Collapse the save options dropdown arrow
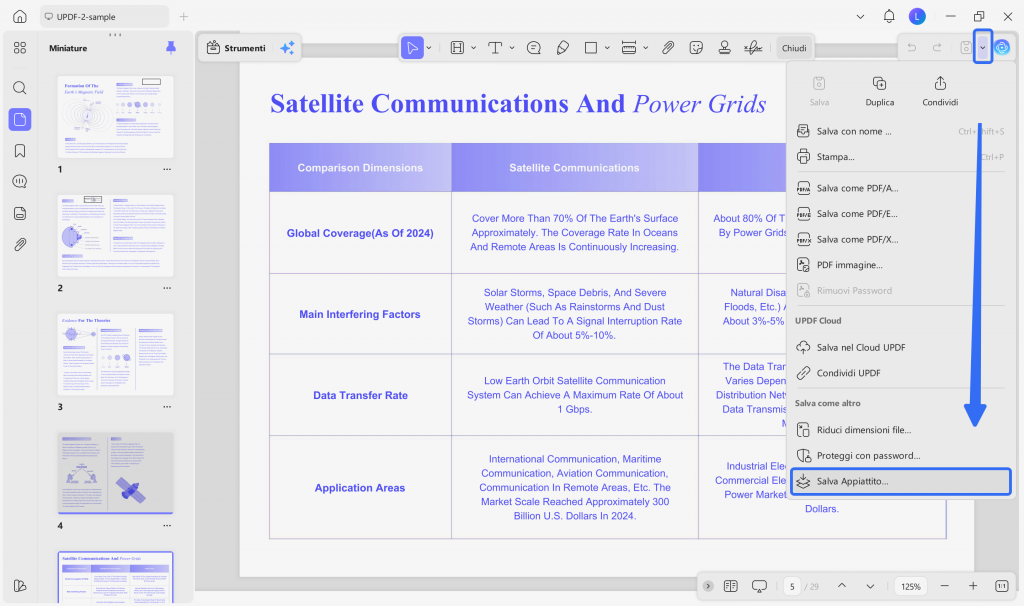 click(x=983, y=47)
